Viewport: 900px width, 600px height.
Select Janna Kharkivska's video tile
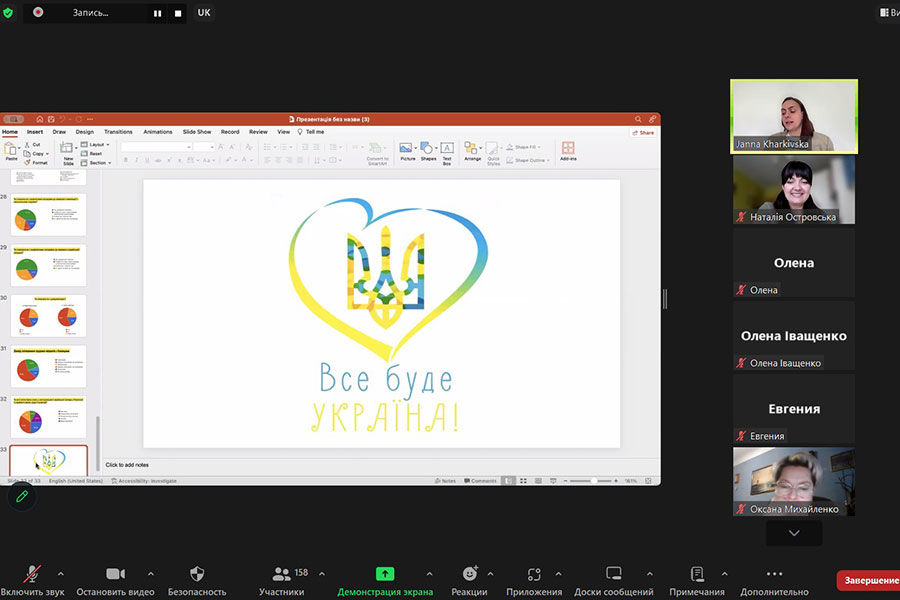(x=794, y=115)
